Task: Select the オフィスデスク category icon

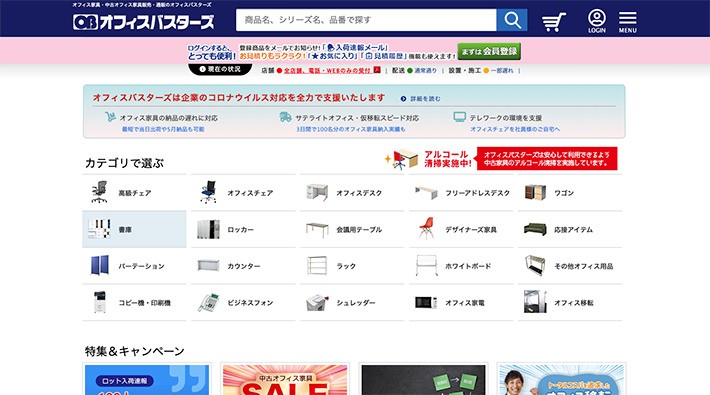Action: click(x=317, y=192)
